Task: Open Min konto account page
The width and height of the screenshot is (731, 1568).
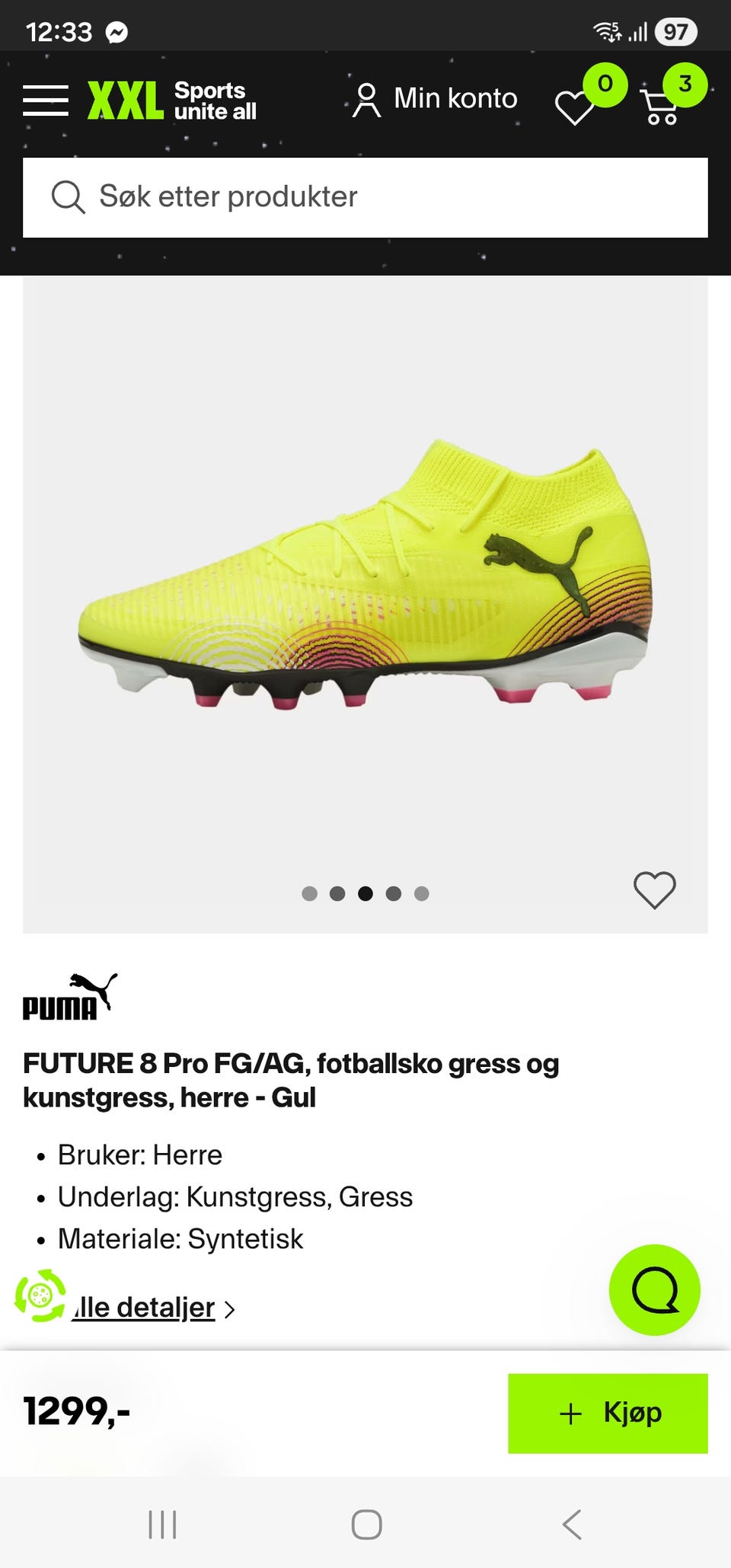Action: (435, 99)
